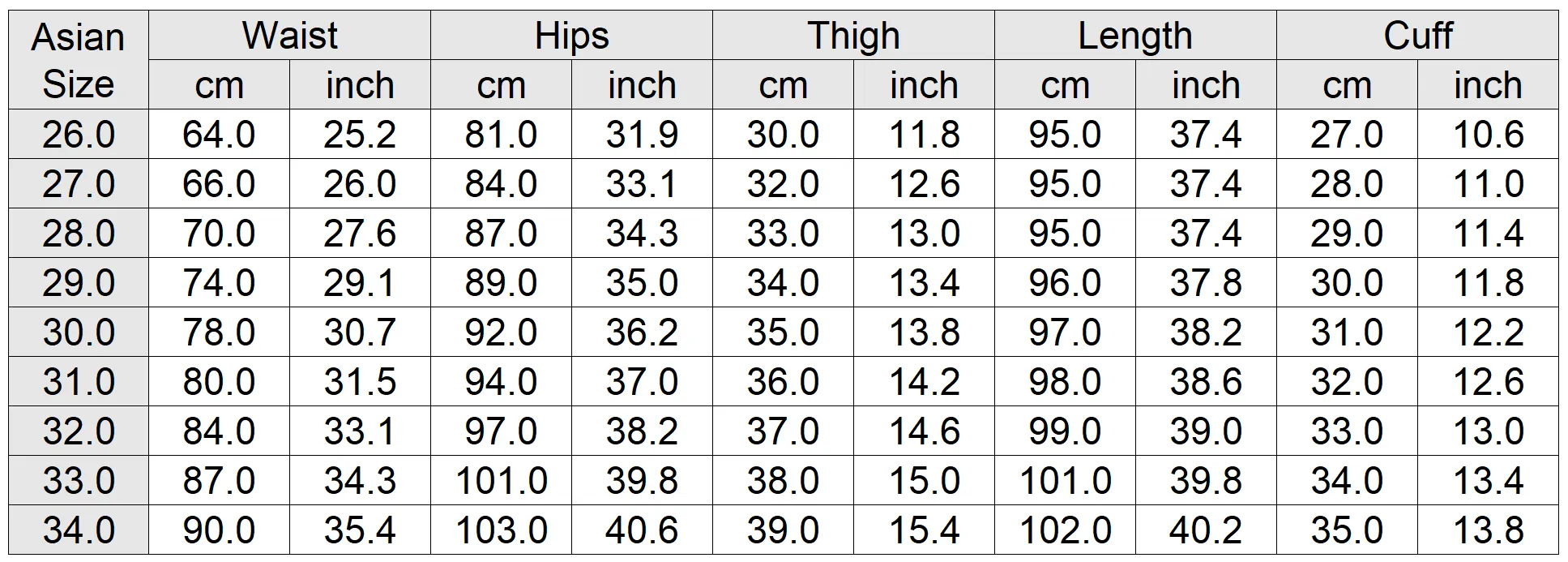This screenshot has width=1568, height=562.
Task: Select hips inch value 40.6
Action: [x=642, y=530]
